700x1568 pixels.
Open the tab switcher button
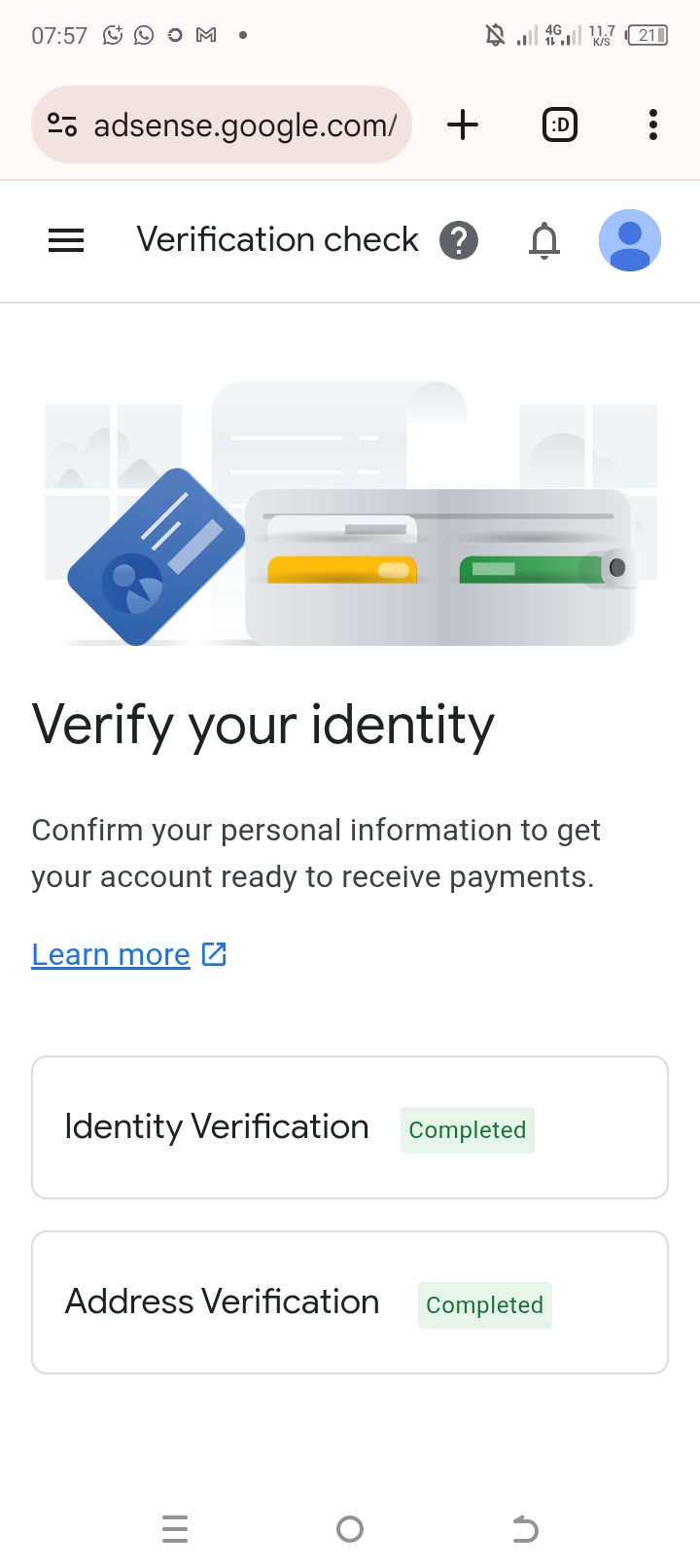560,125
